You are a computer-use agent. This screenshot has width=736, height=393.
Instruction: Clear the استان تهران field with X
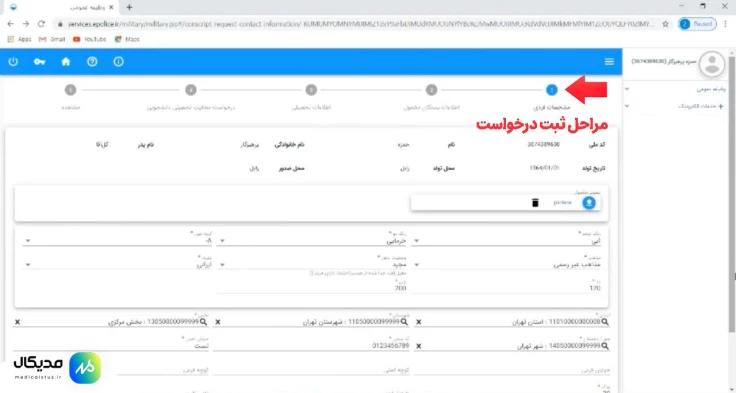[x=419, y=322]
